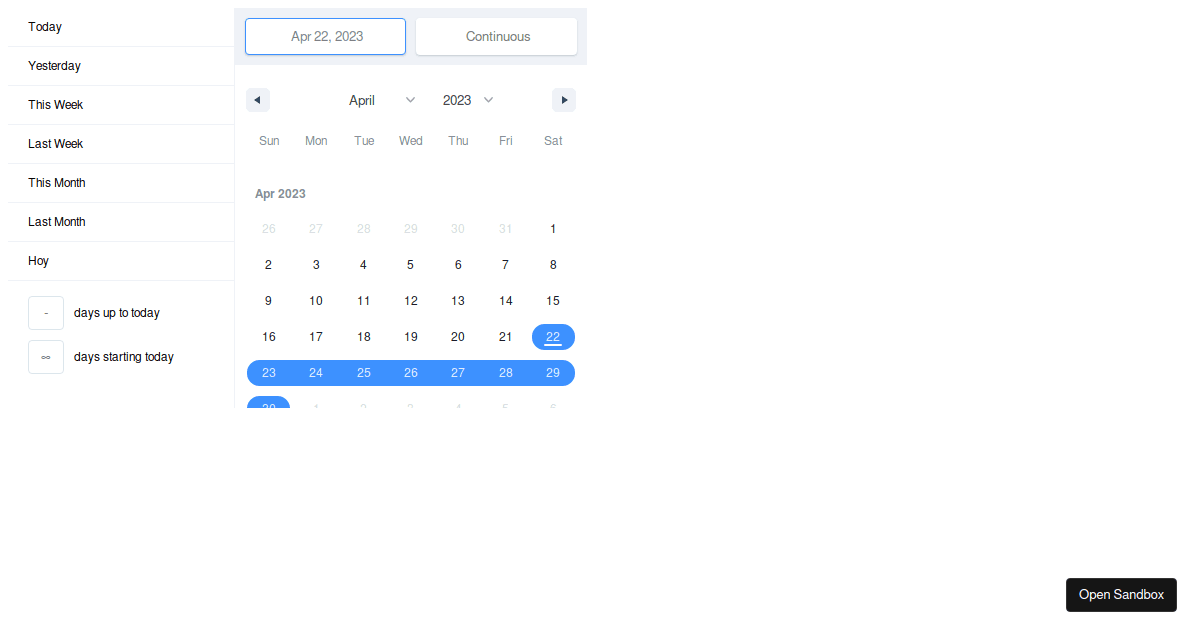Click the Continuous end date field
1200x630 pixels.
497,37
